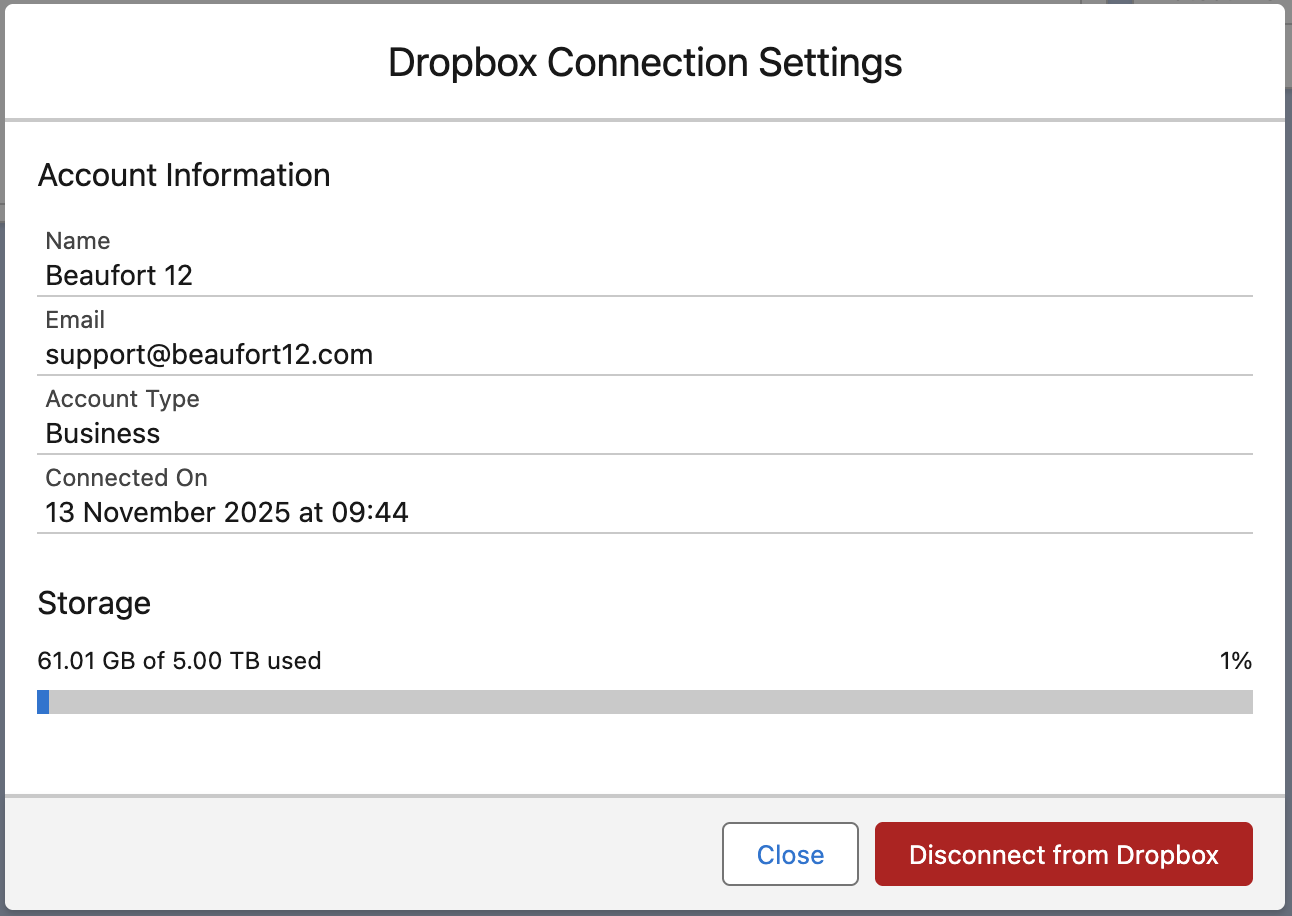Click the Account Information heading
The width and height of the screenshot is (1292, 916).
click(x=184, y=175)
